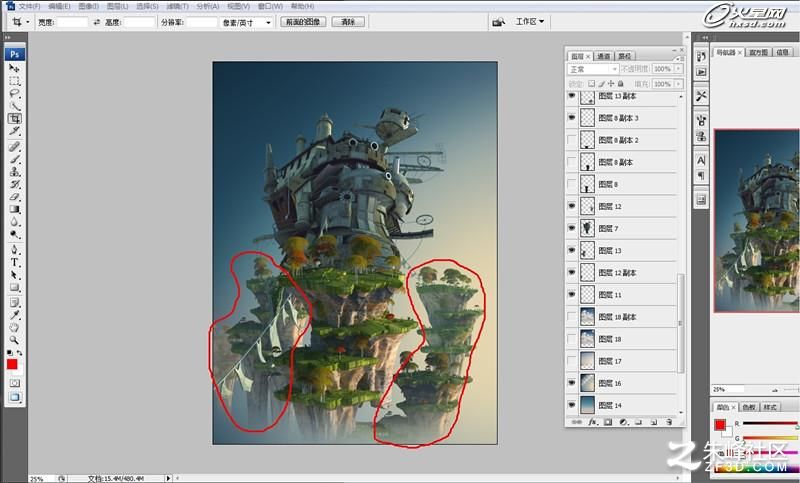Select the Zoom tool
The height and width of the screenshot is (483, 800).
point(14,340)
